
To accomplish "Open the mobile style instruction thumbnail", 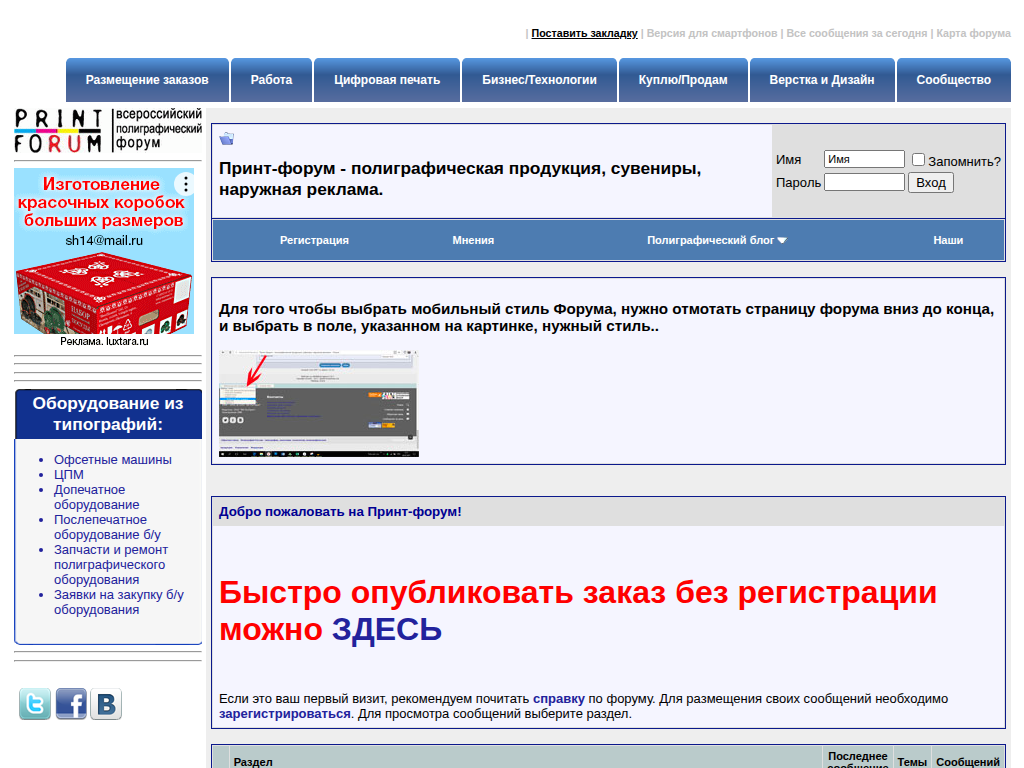I will tap(319, 404).
